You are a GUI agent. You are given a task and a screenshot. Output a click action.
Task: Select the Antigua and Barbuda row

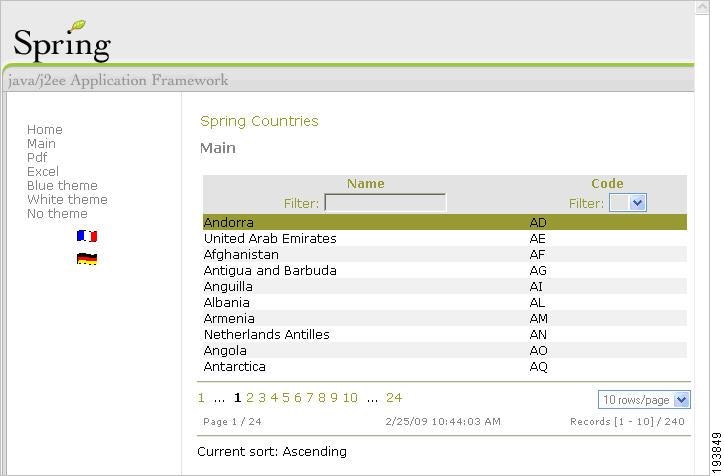445,271
